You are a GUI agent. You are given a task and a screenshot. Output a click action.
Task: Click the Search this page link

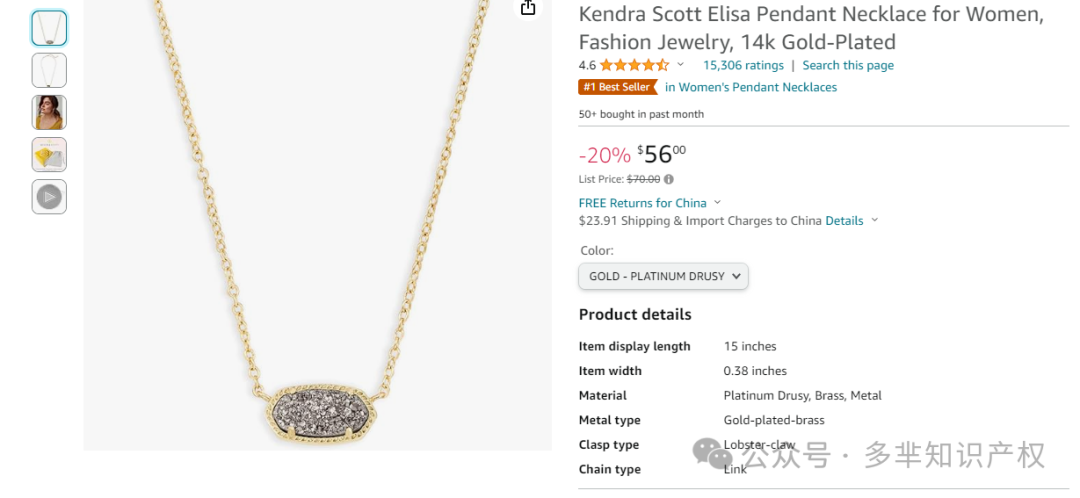coord(848,65)
